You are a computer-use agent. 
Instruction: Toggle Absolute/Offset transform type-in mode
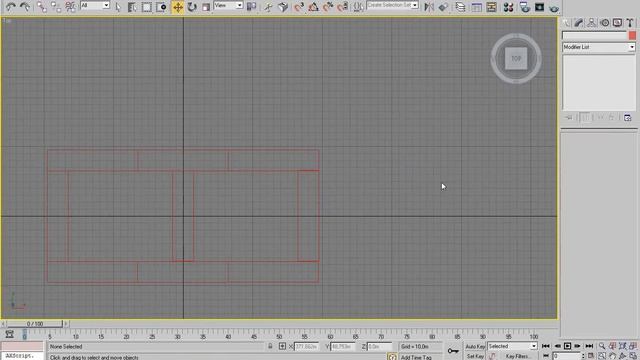(x=282, y=346)
